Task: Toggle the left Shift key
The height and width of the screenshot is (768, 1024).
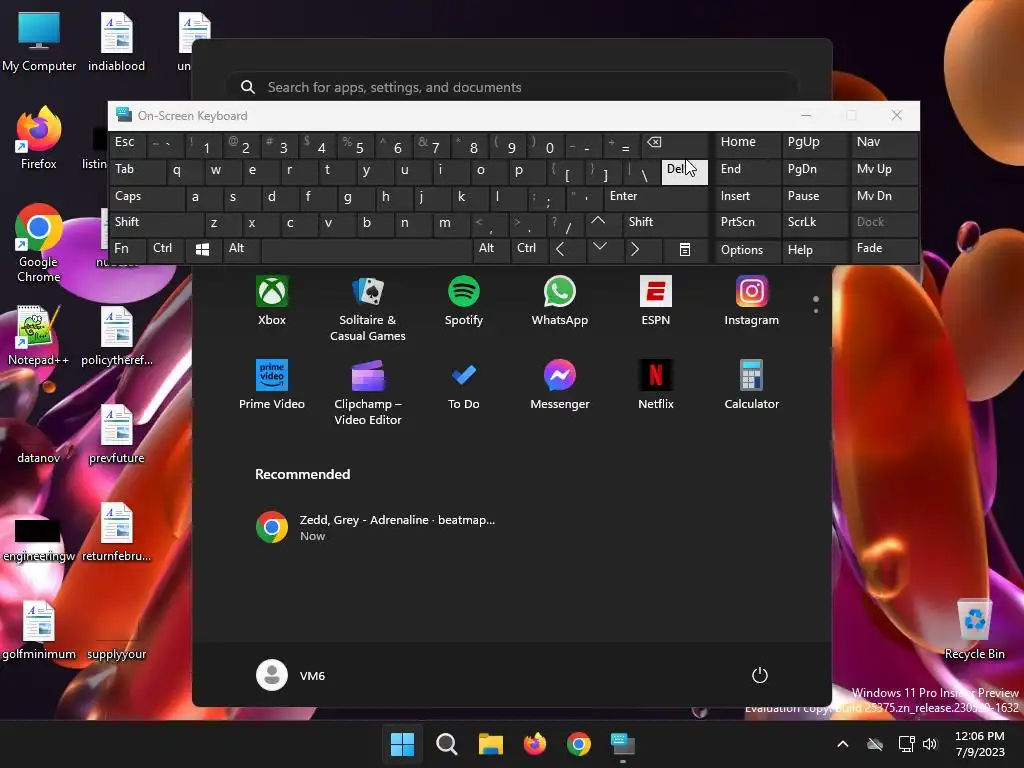Action: 157,223
